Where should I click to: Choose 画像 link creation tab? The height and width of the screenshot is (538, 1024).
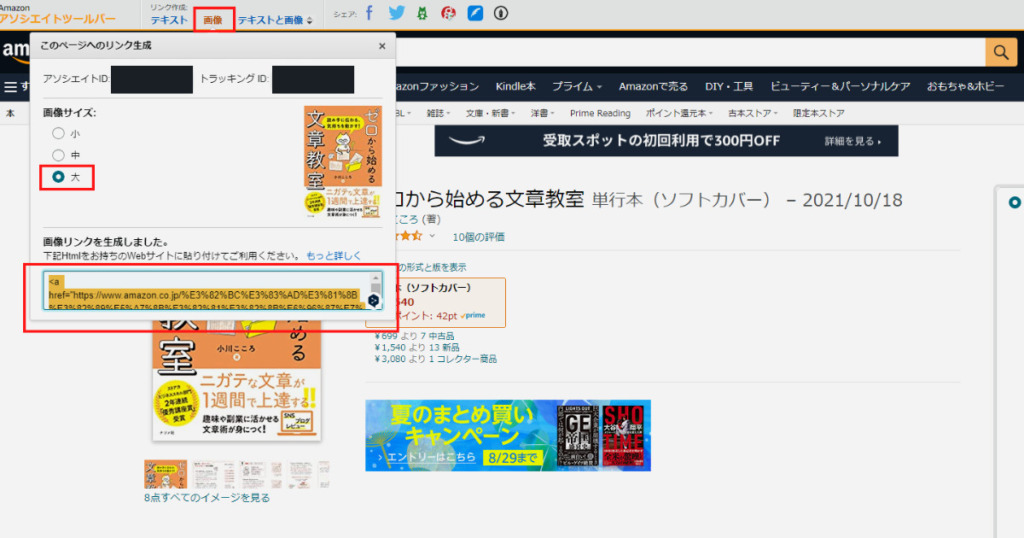point(213,20)
